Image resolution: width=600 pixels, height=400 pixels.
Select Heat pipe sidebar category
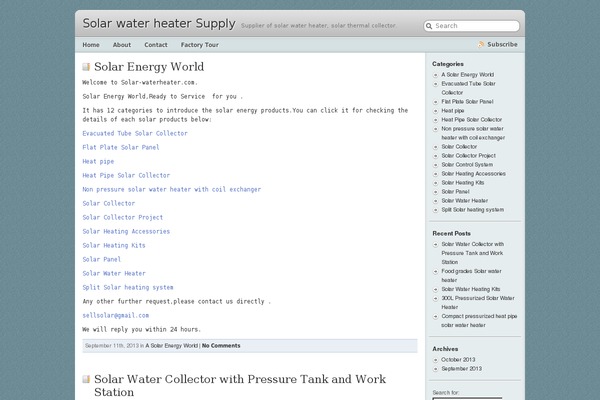click(x=453, y=111)
